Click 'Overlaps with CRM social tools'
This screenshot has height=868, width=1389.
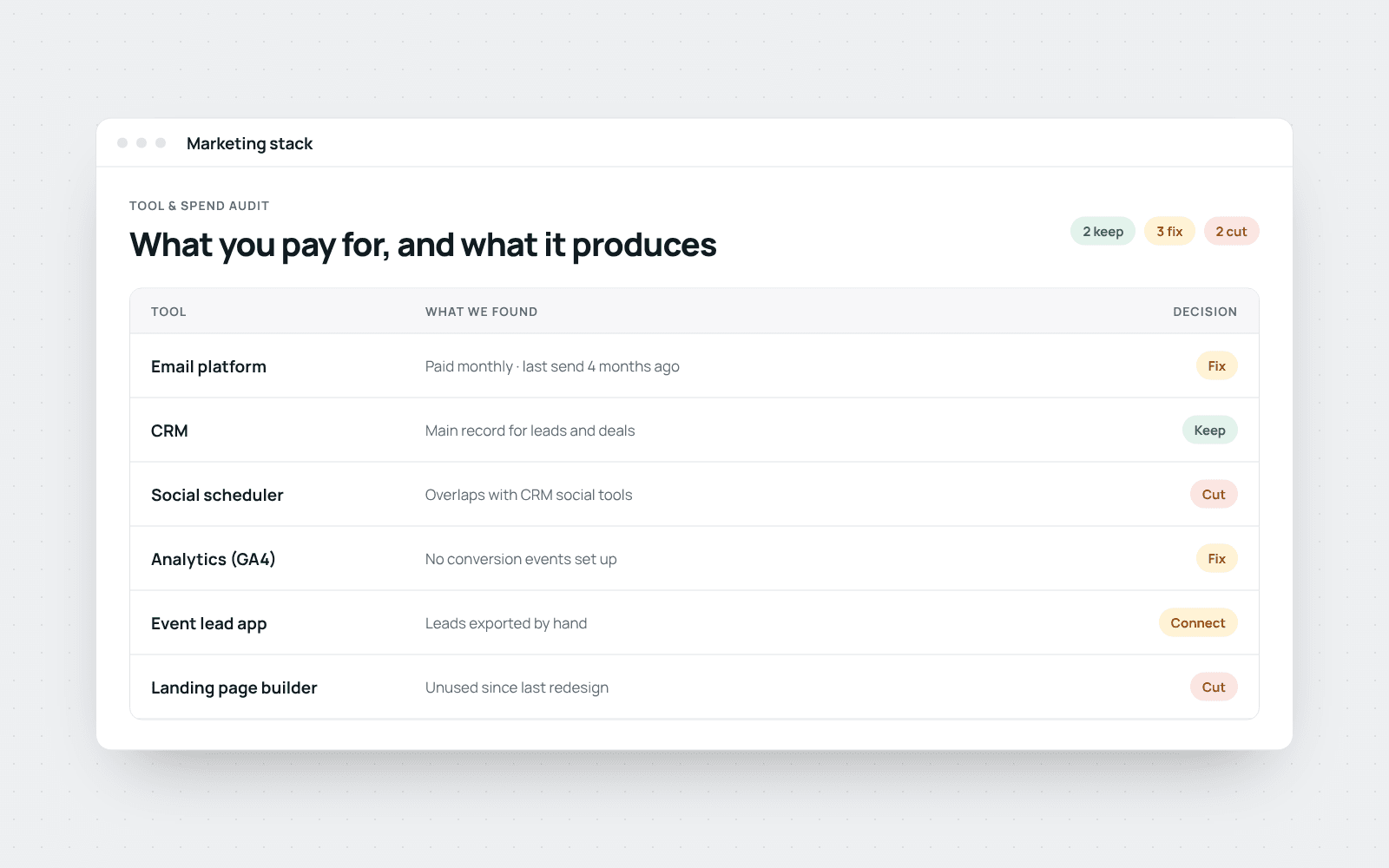(x=529, y=495)
